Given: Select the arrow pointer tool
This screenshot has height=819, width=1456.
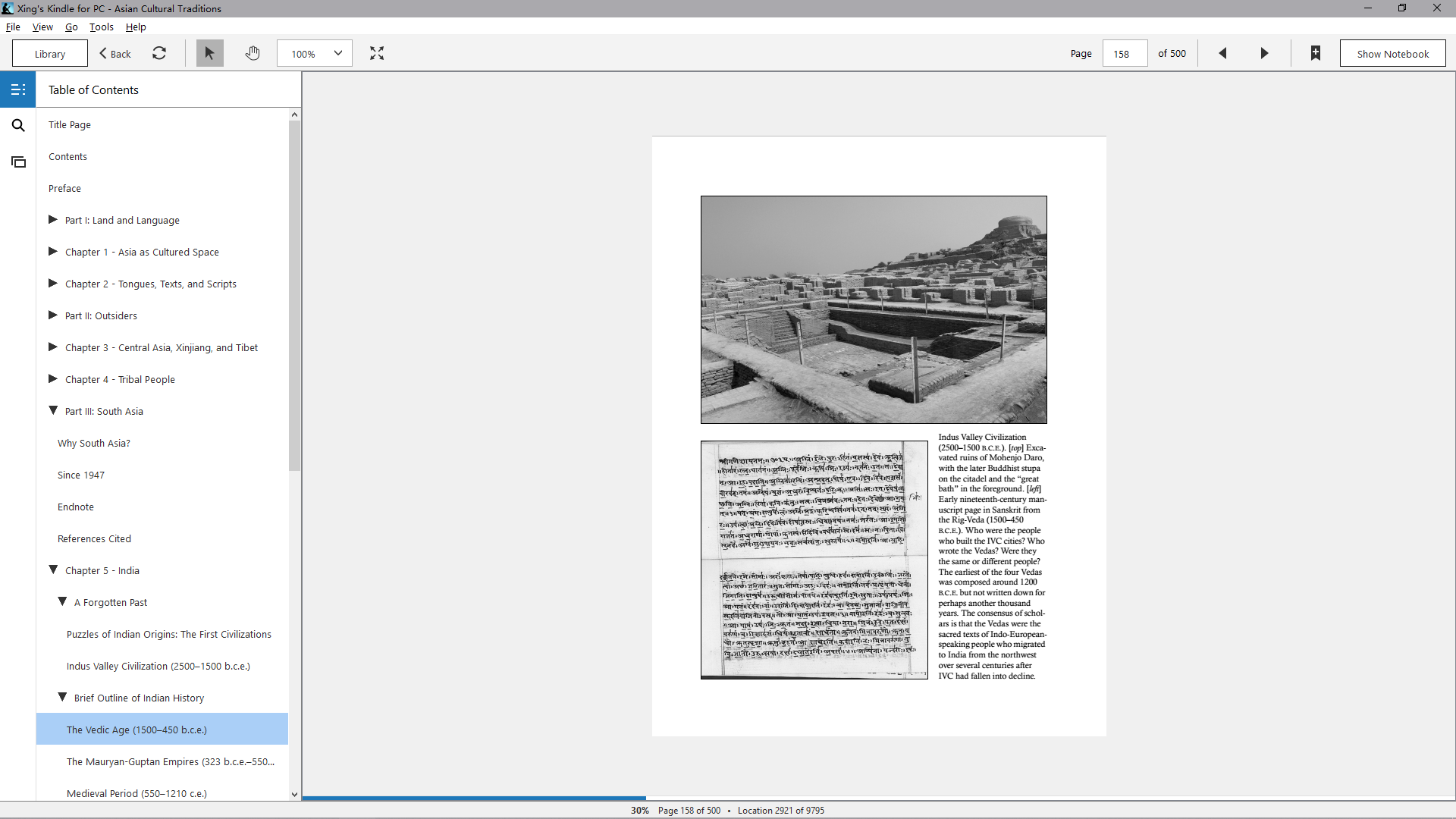Looking at the screenshot, I should pos(210,53).
